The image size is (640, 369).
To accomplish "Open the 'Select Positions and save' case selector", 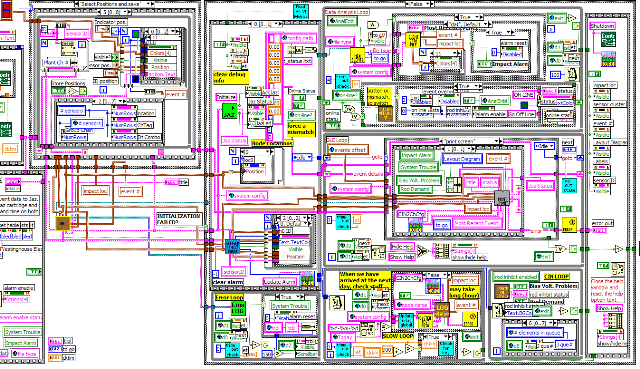I will point(114,4).
